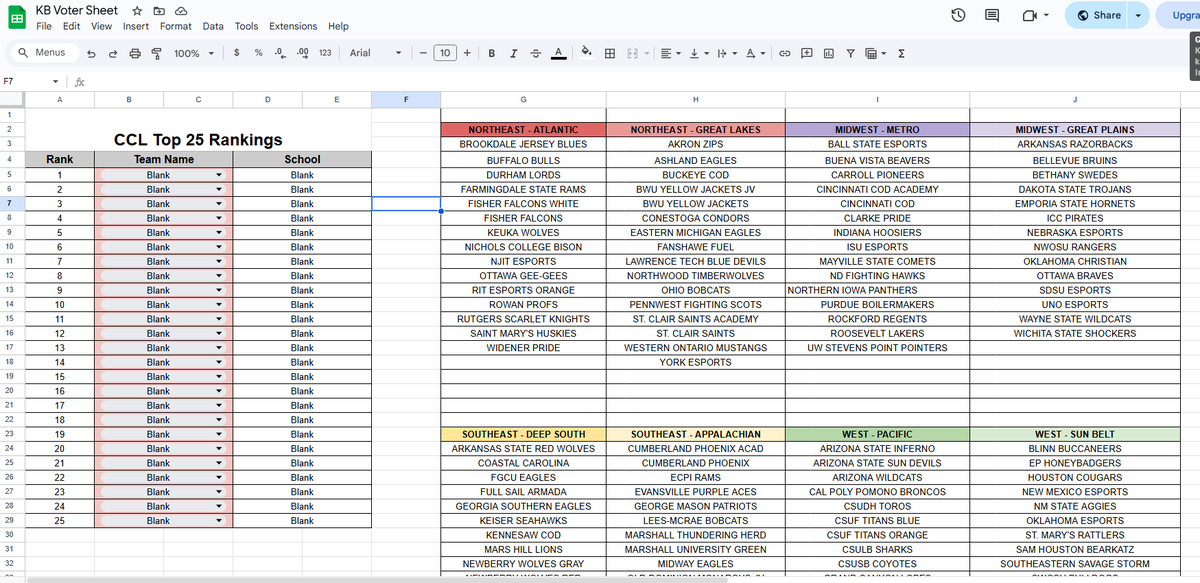Open the fill color bucket

coord(587,53)
